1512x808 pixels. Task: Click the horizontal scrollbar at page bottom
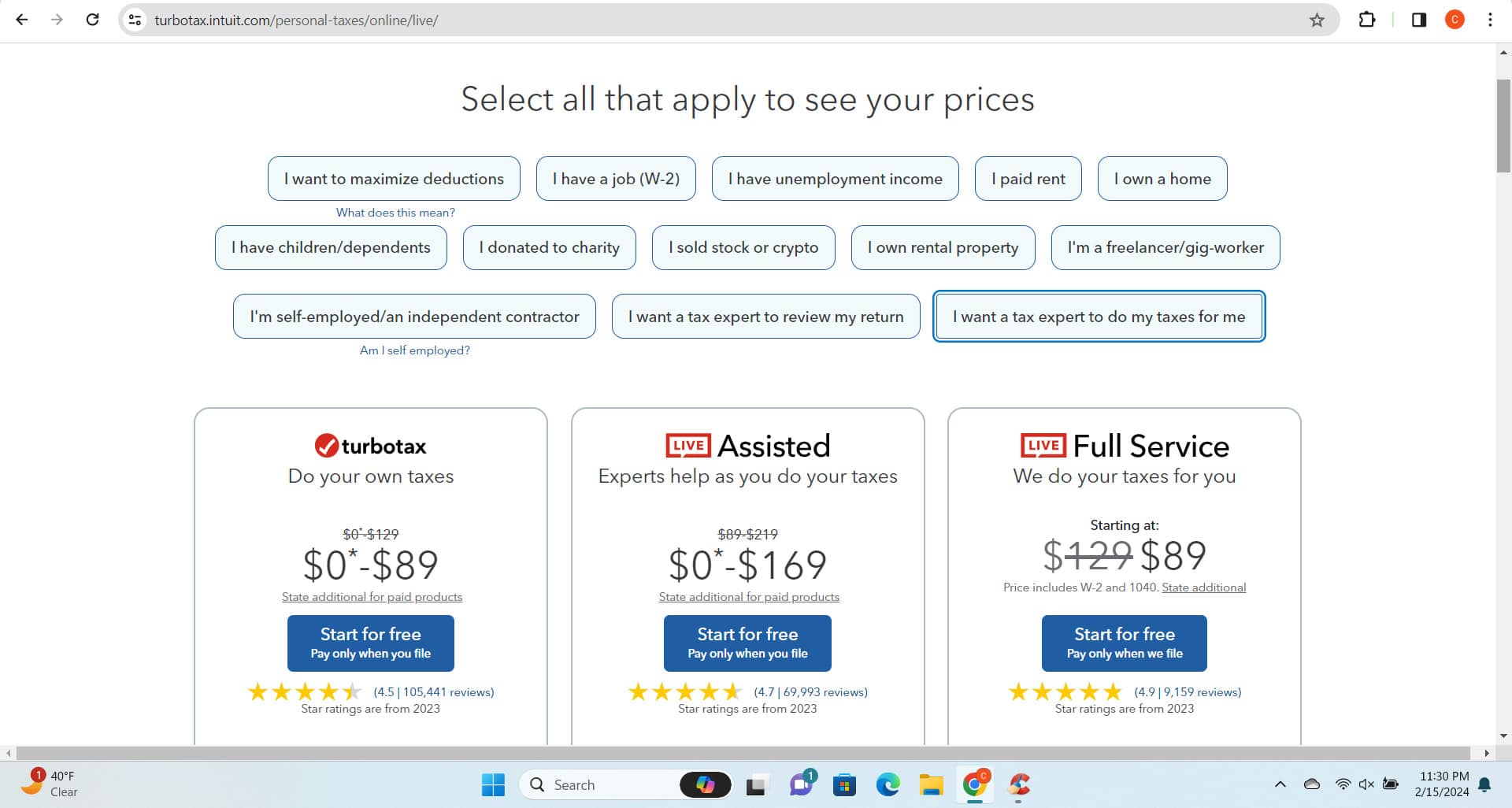pyautogui.click(x=743, y=753)
